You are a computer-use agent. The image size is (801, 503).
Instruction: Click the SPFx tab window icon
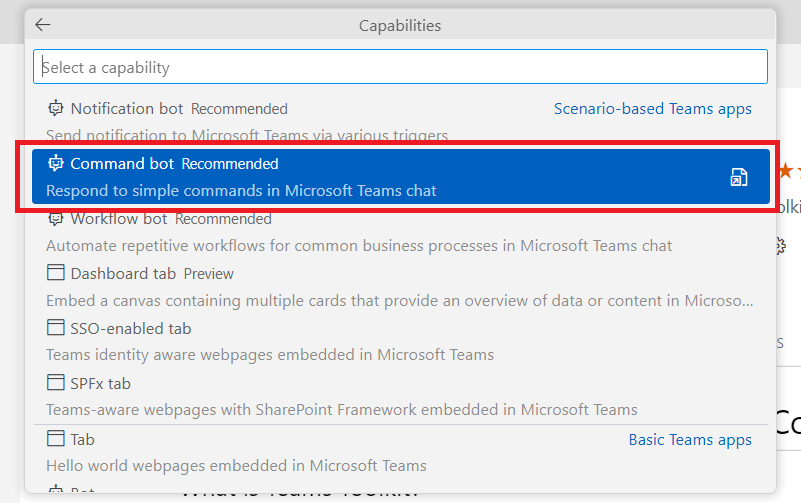tap(56, 383)
